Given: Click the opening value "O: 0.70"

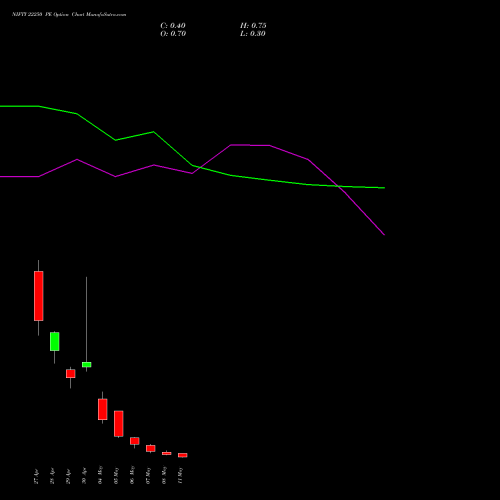Looking at the screenshot, I should click(173, 34).
